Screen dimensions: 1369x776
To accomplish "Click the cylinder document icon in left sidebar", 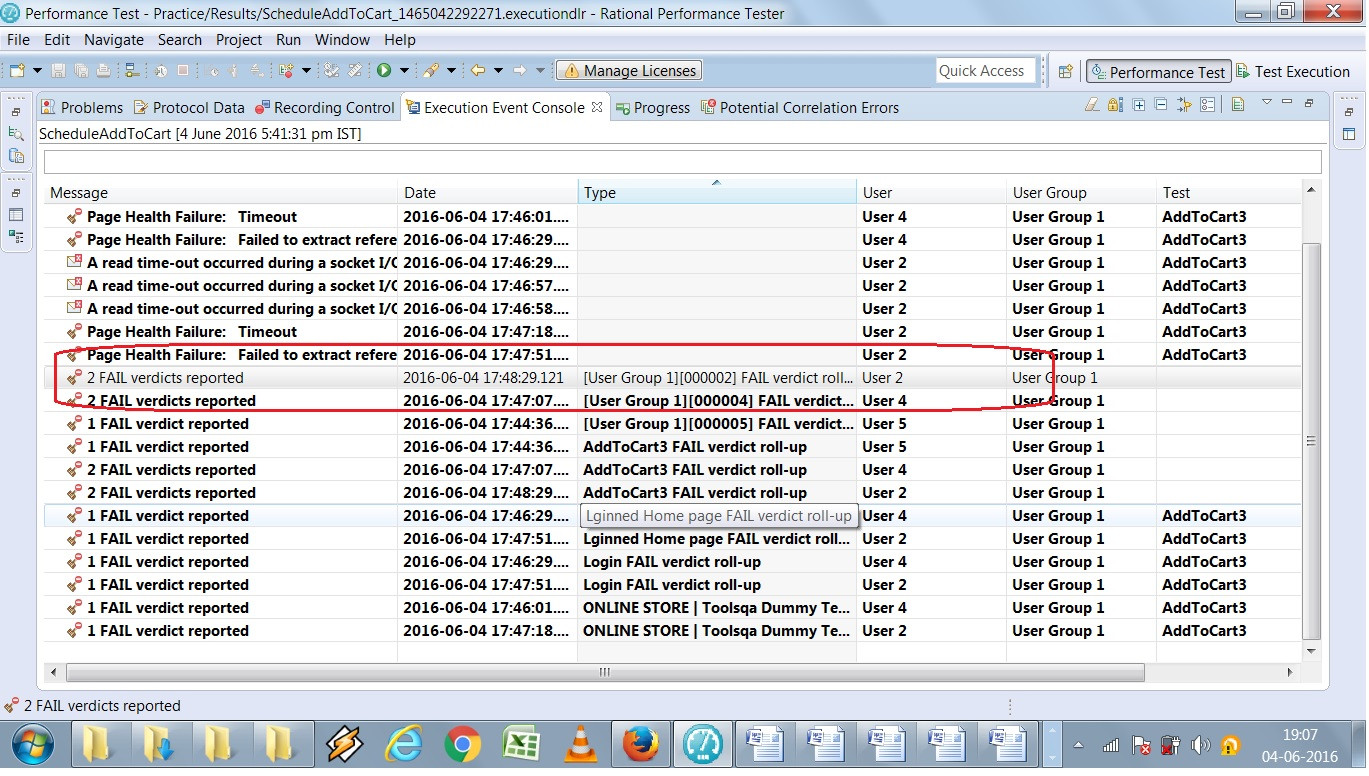I will click(x=16, y=155).
